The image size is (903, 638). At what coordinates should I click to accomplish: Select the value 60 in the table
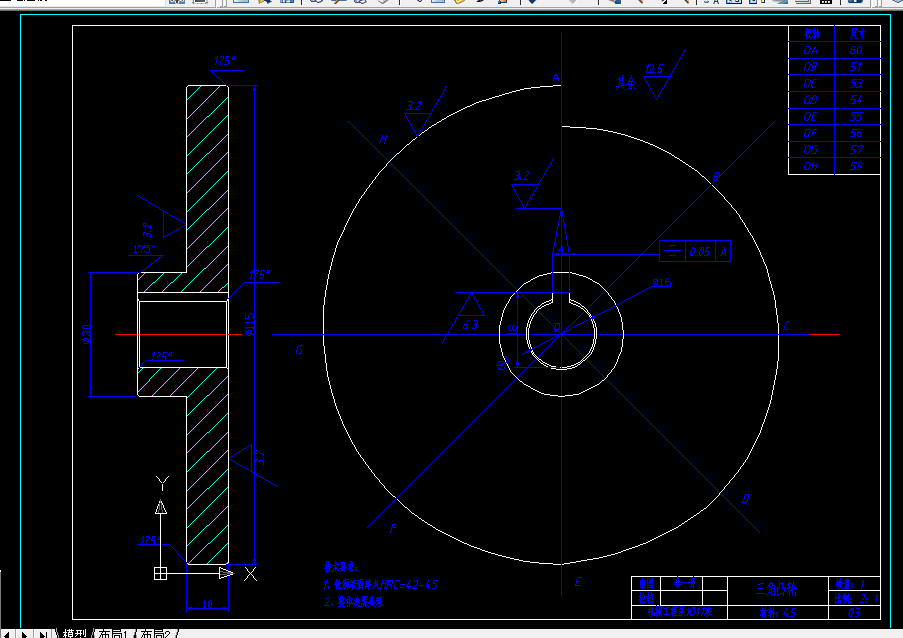tap(856, 50)
